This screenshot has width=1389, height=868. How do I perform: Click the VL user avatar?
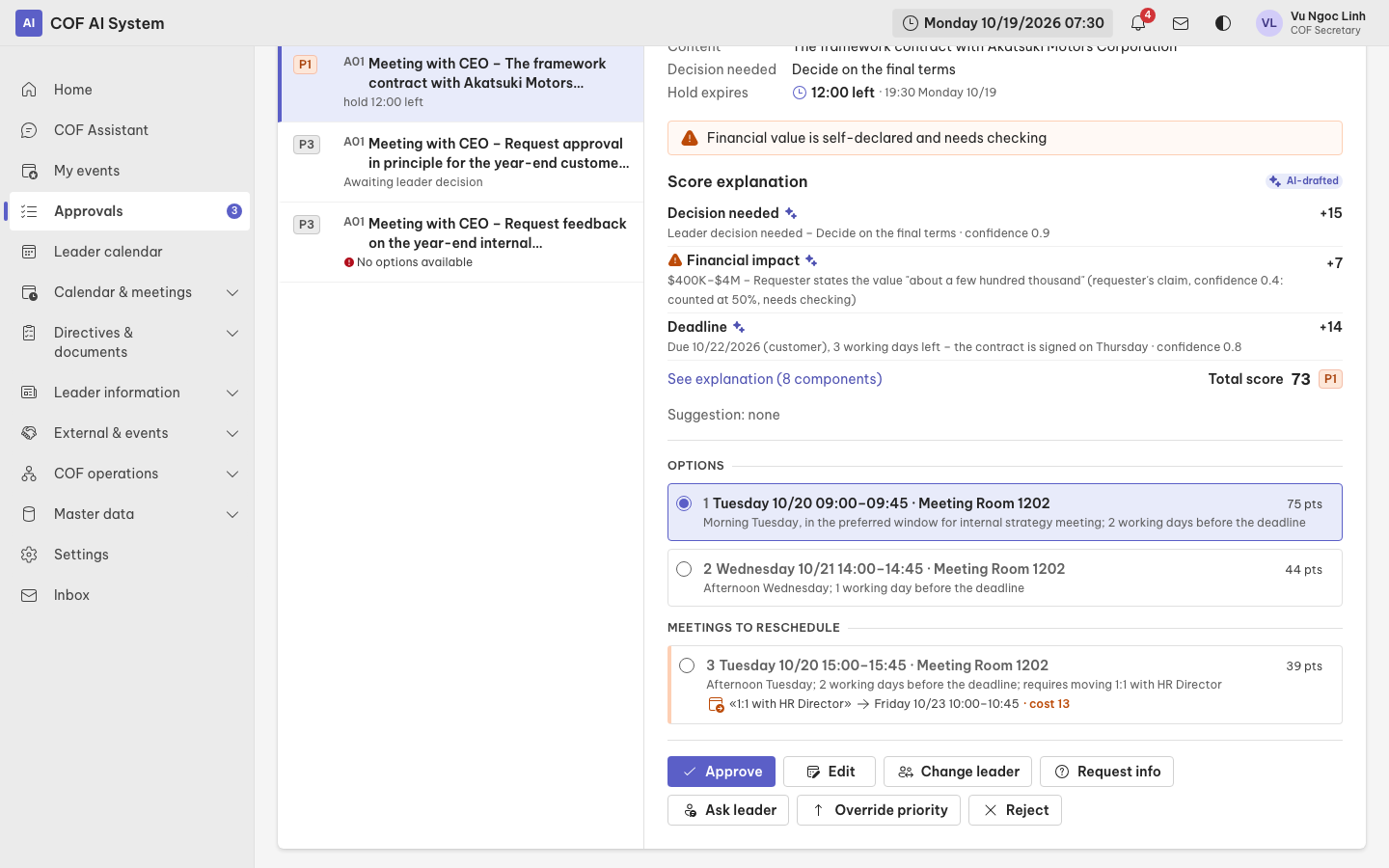1269,23
